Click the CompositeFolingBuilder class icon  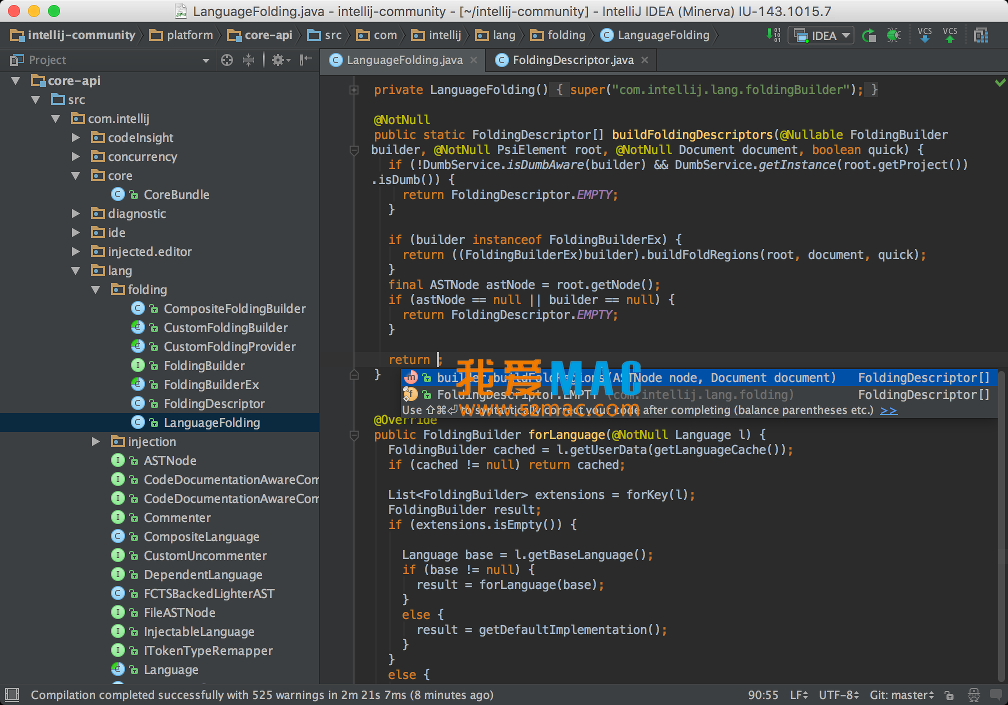pyautogui.click(x=138, y=308)
